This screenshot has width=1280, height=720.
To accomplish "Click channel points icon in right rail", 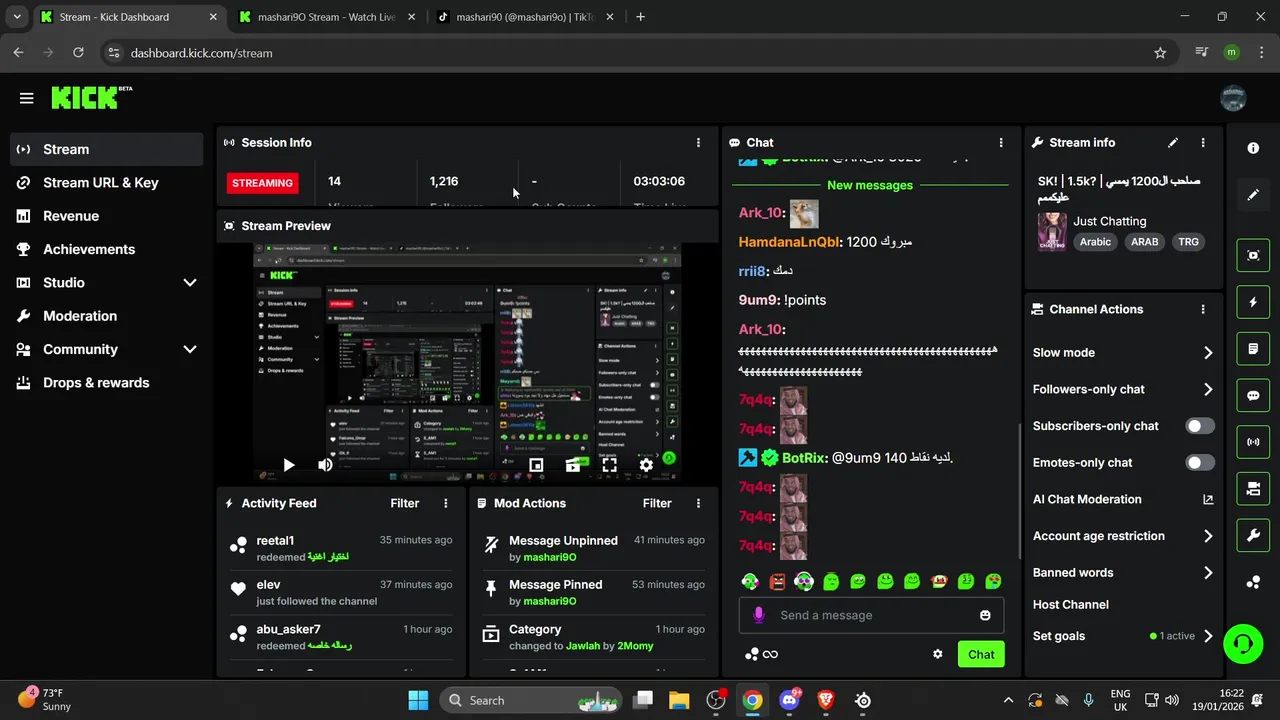I will pos(1253,582).
